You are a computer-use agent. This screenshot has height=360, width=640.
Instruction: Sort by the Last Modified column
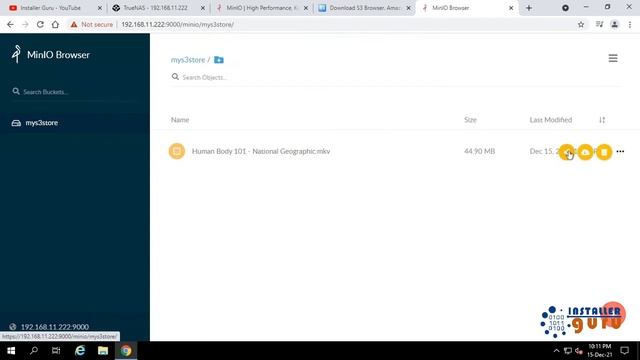[x=551, y=120]
